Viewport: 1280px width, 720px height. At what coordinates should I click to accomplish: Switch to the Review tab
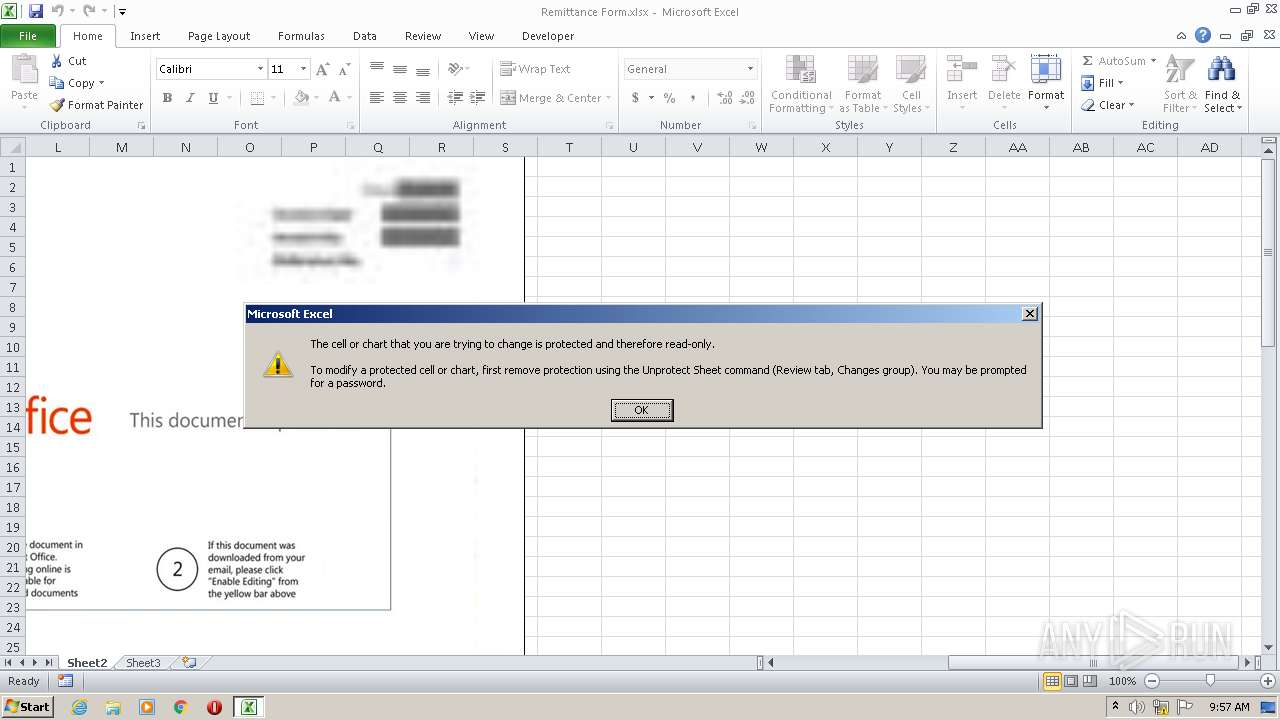423,36
